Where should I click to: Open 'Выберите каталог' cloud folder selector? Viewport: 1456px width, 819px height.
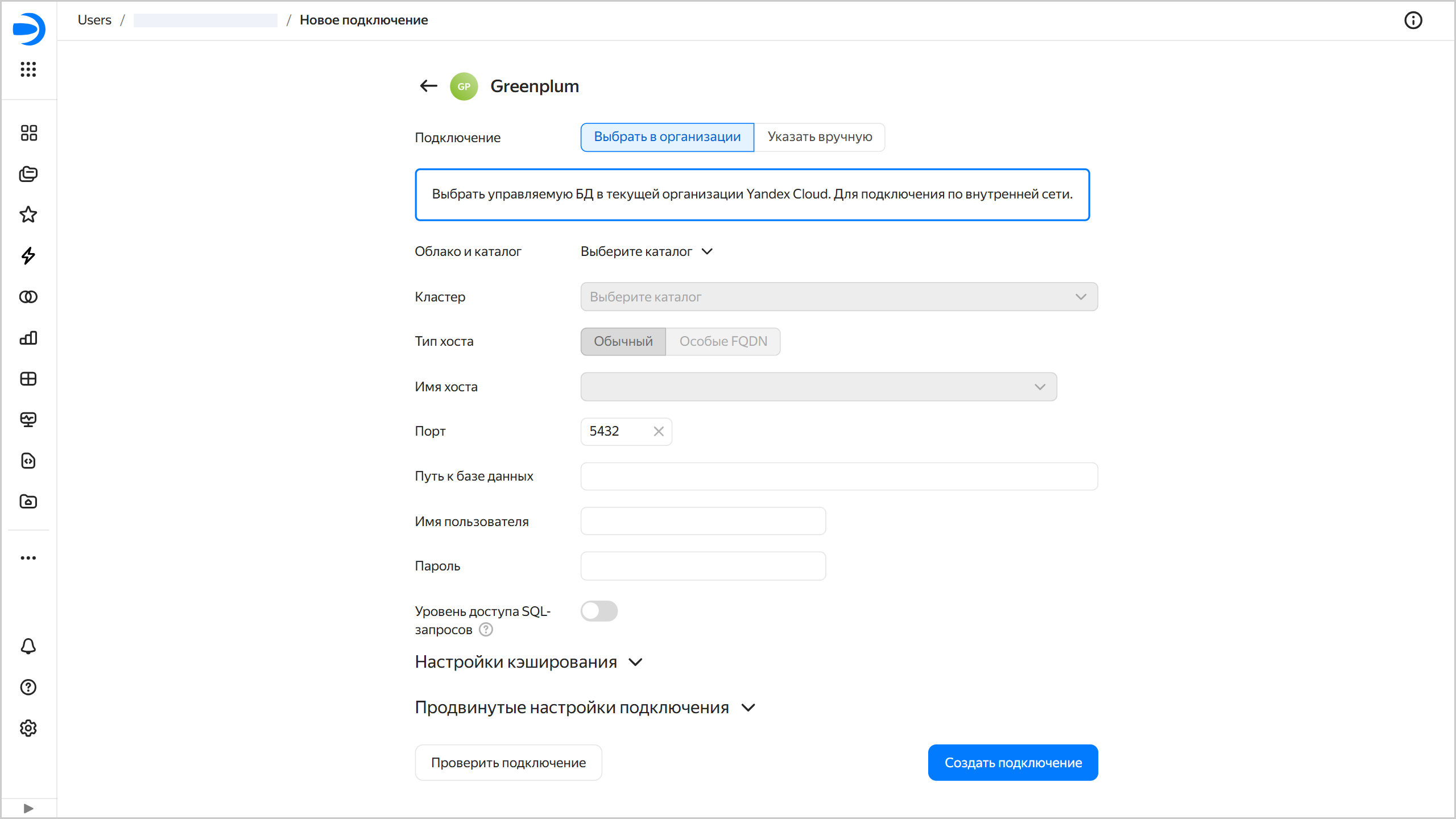click(647, 251)
